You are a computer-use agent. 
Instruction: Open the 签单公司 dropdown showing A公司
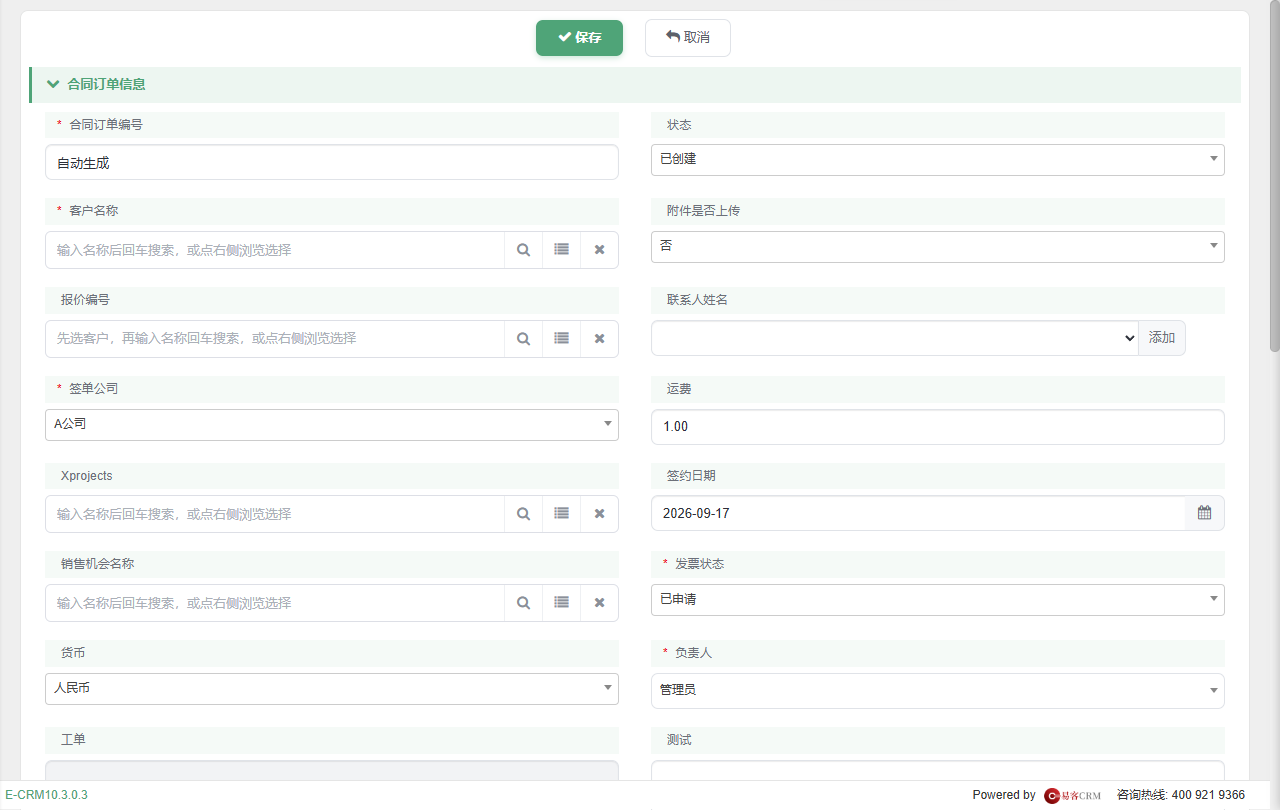tap(332, 424)
